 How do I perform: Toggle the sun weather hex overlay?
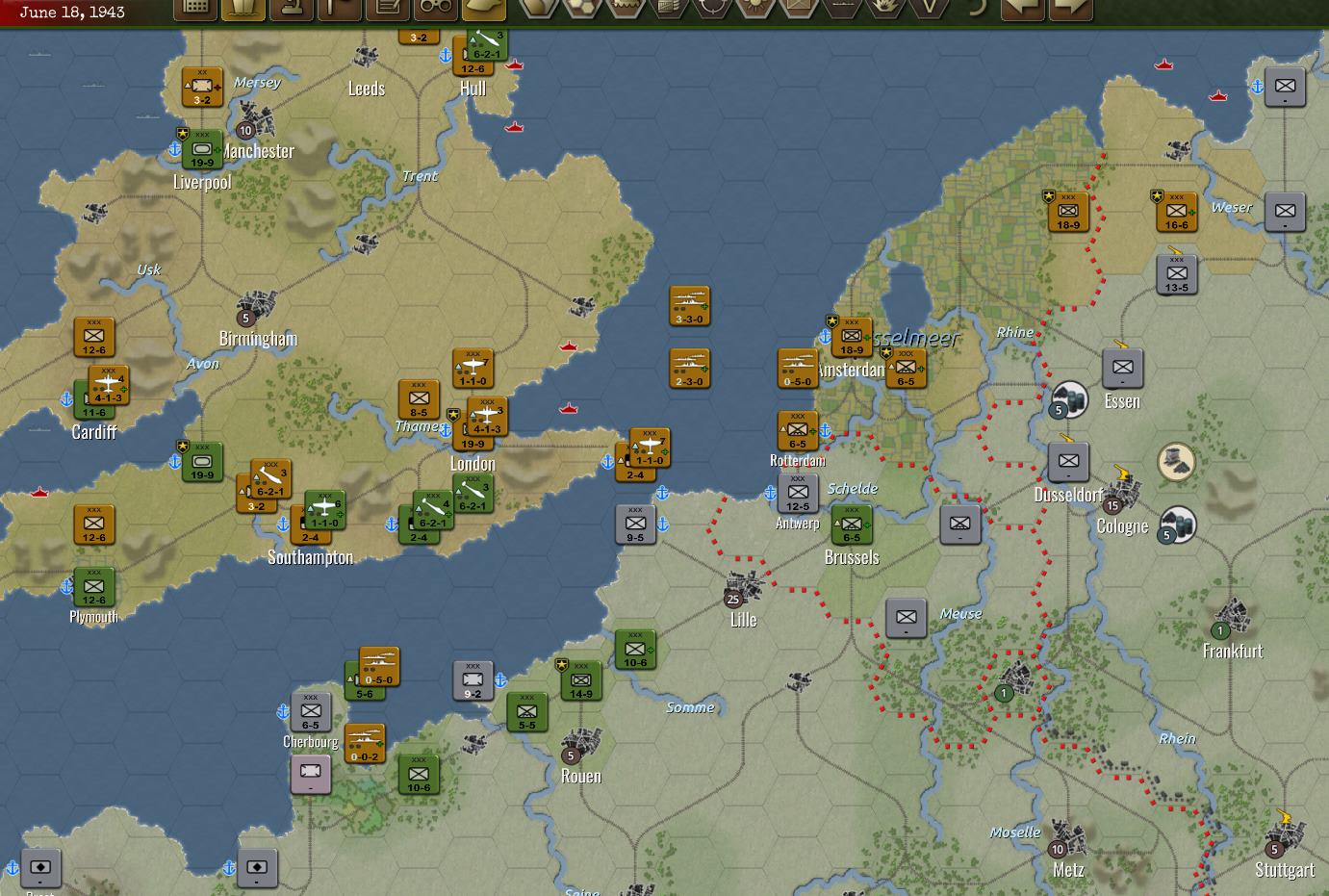(x=755, y=9)
